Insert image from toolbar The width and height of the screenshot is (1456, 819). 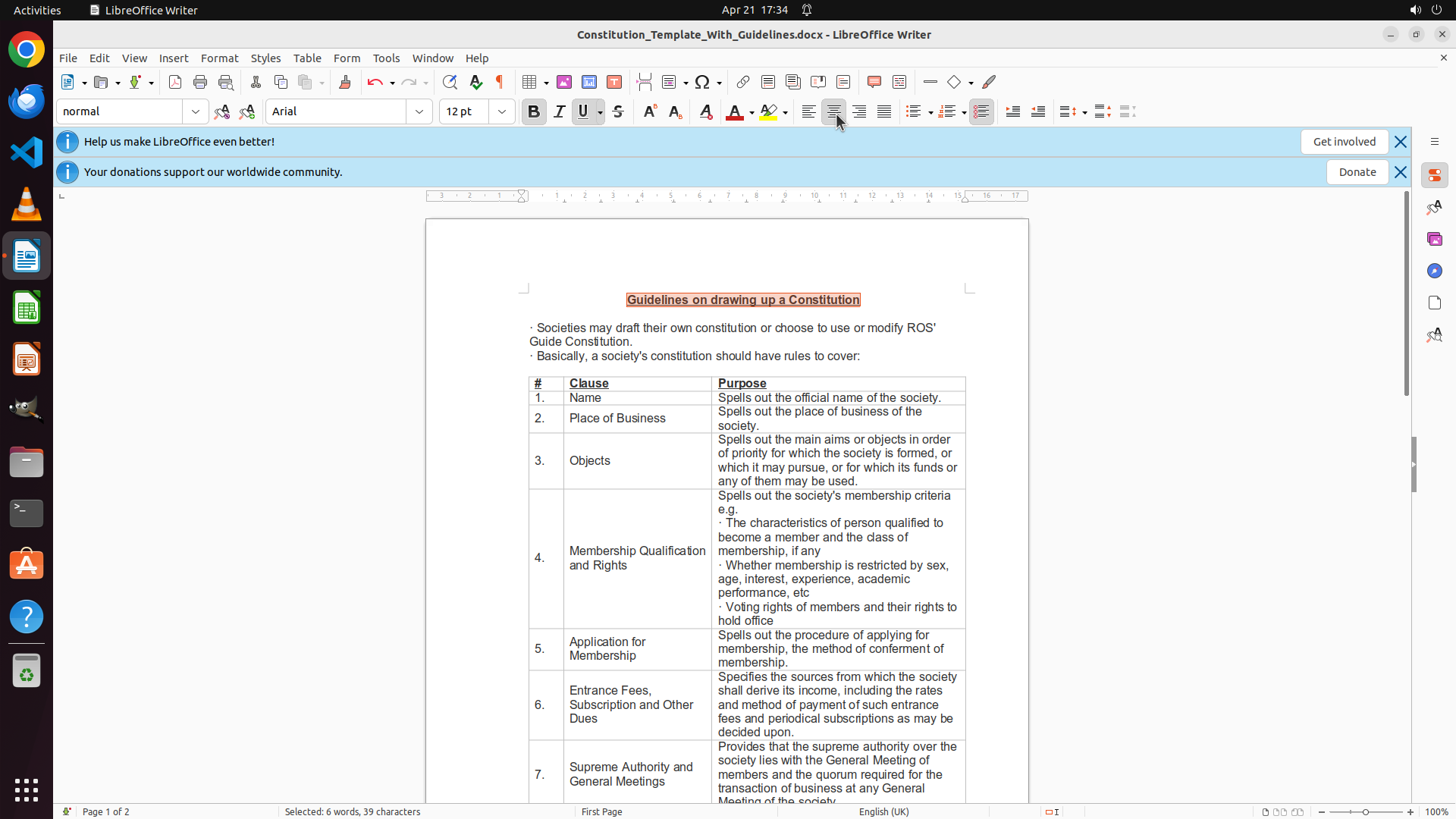pyautogui.click(x=564, y=82)
